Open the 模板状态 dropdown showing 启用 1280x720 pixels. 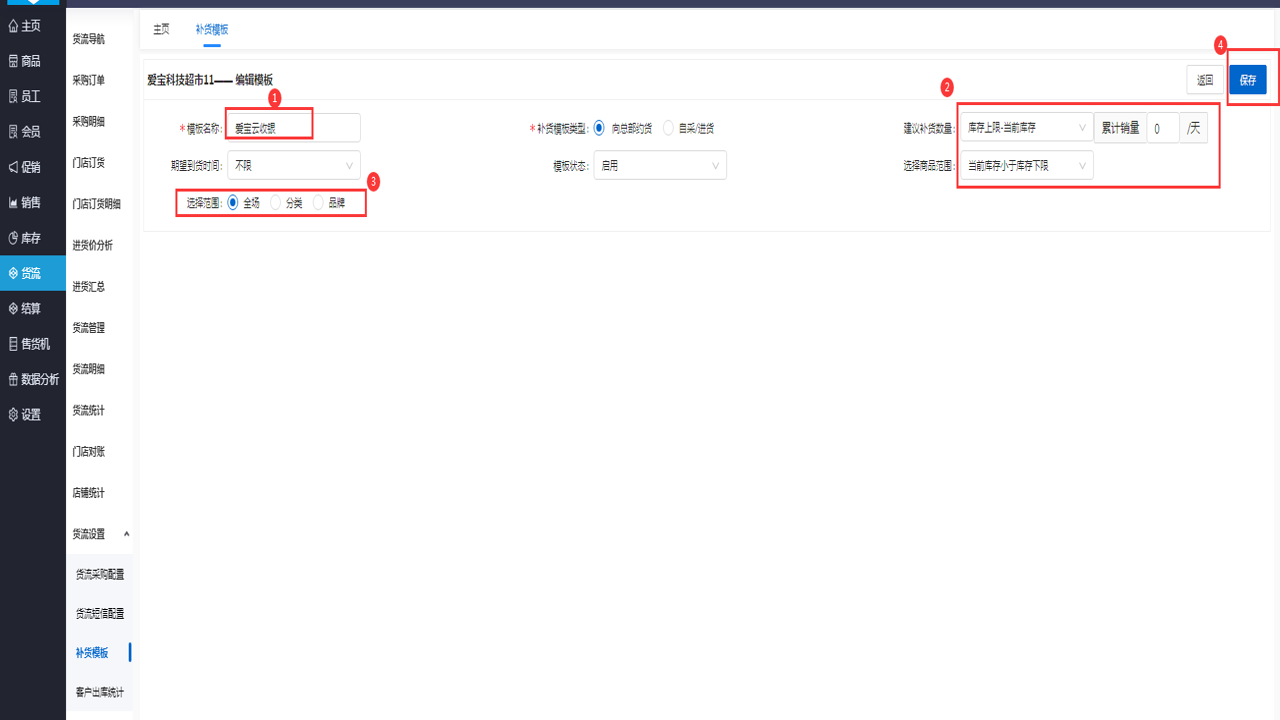click(660, 165)
